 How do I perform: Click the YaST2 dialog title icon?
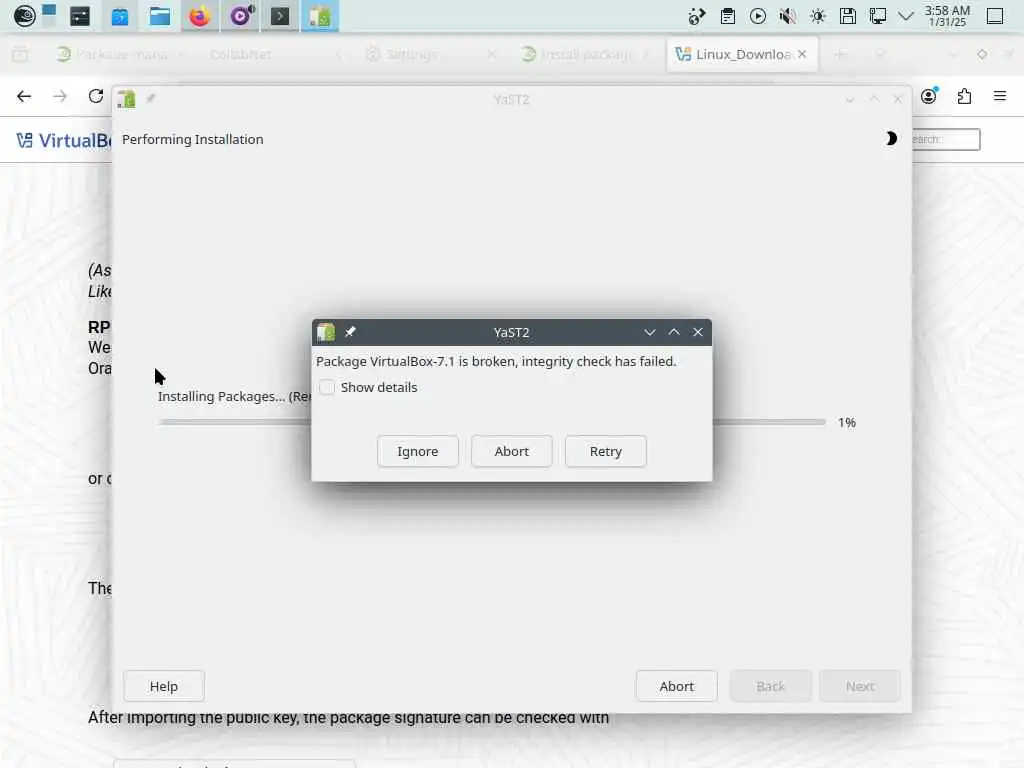click(326, 332)
